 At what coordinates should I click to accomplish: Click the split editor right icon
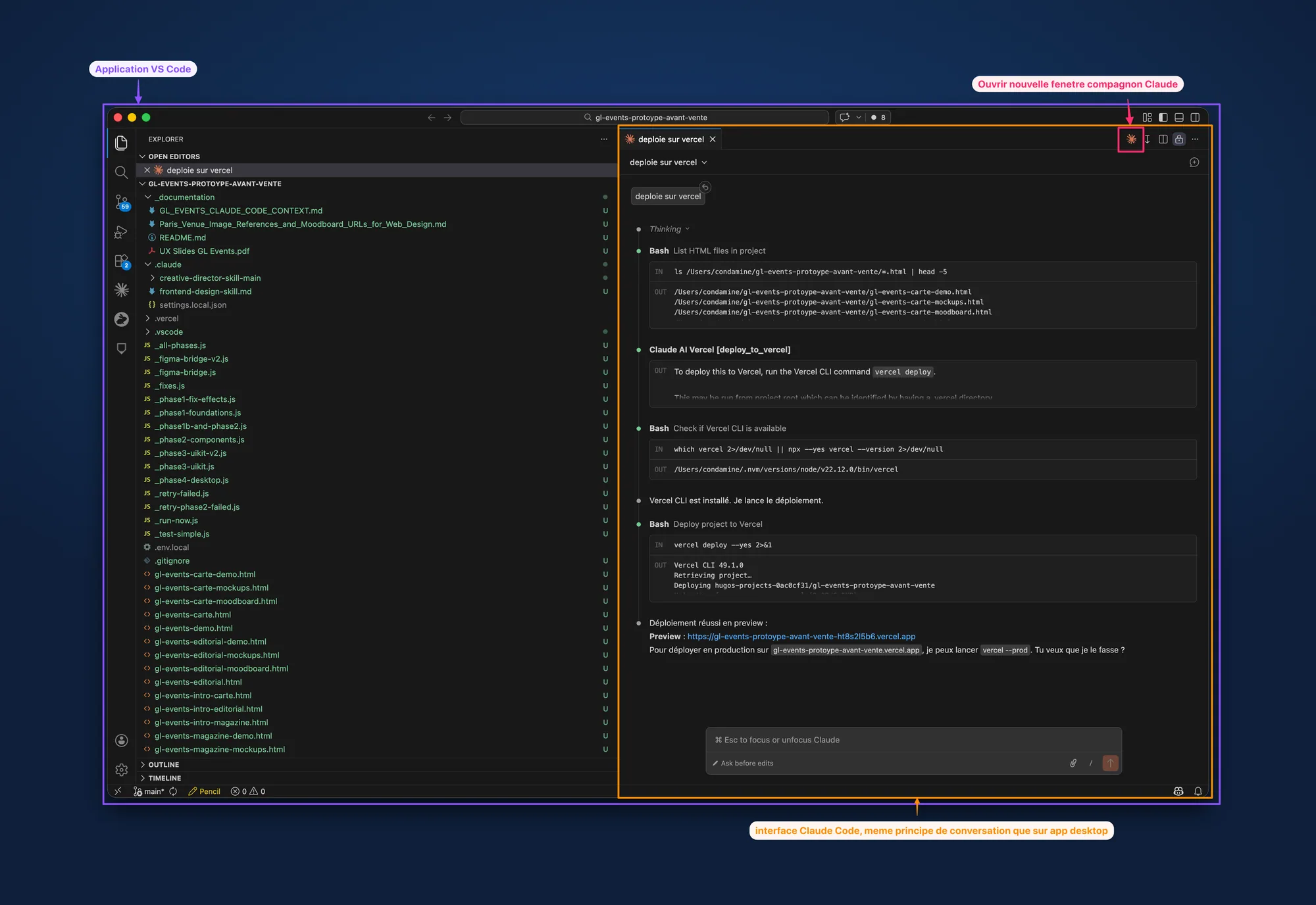coord(1163,139)
